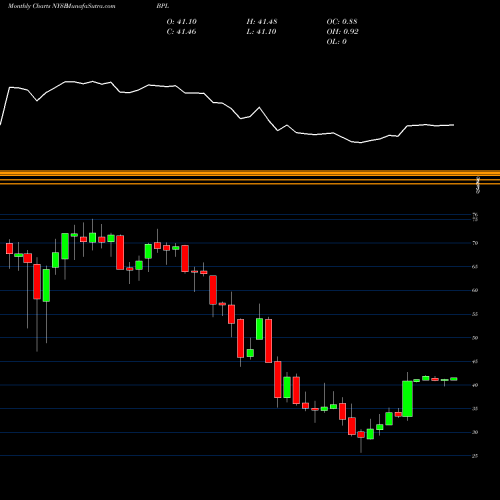The image size is (500, 500).
Task: Click the 50 price axis label
Action: coord(475,338)
